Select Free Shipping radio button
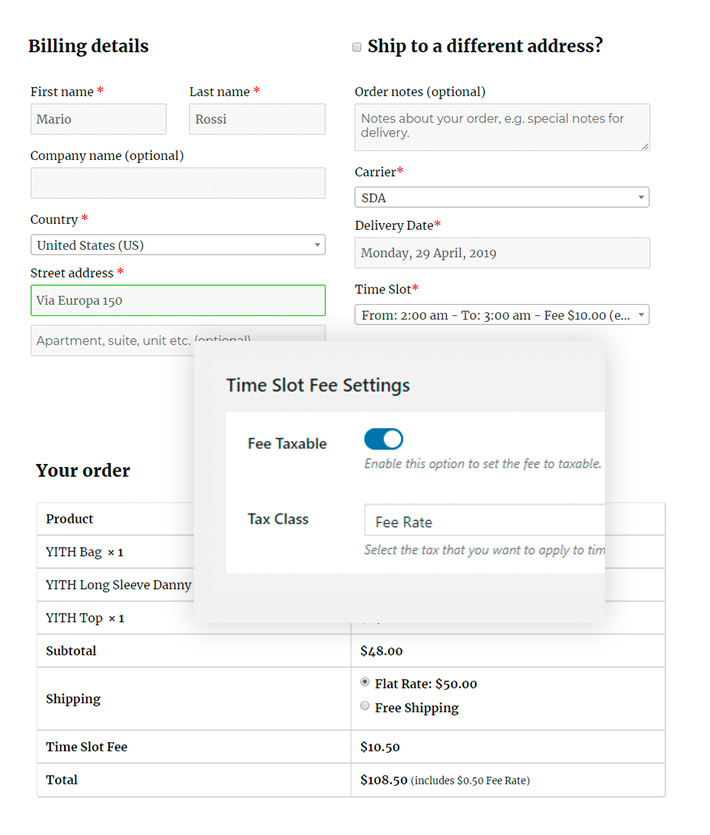The width and height of the screenshot is (710, 835). [365, 706]
